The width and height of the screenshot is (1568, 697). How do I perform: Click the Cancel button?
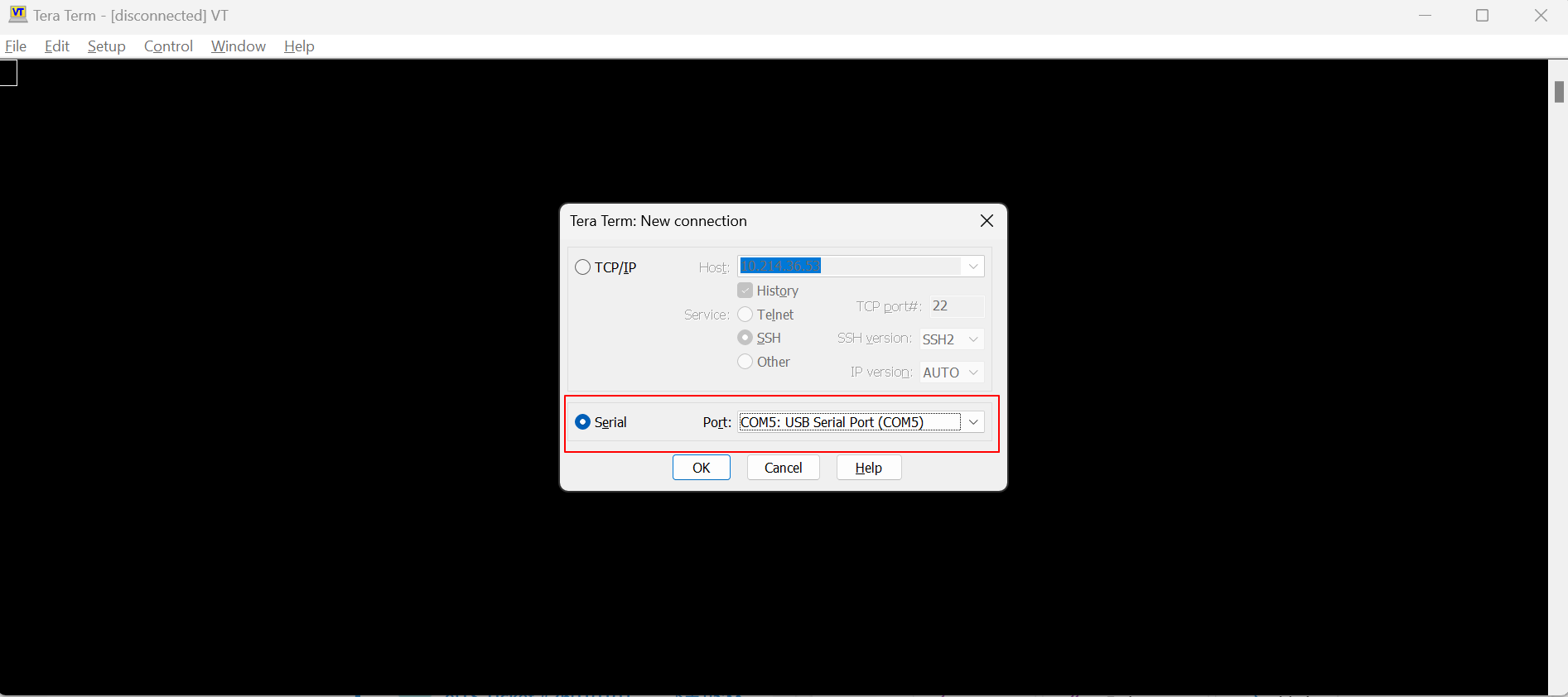coord(784,468)
